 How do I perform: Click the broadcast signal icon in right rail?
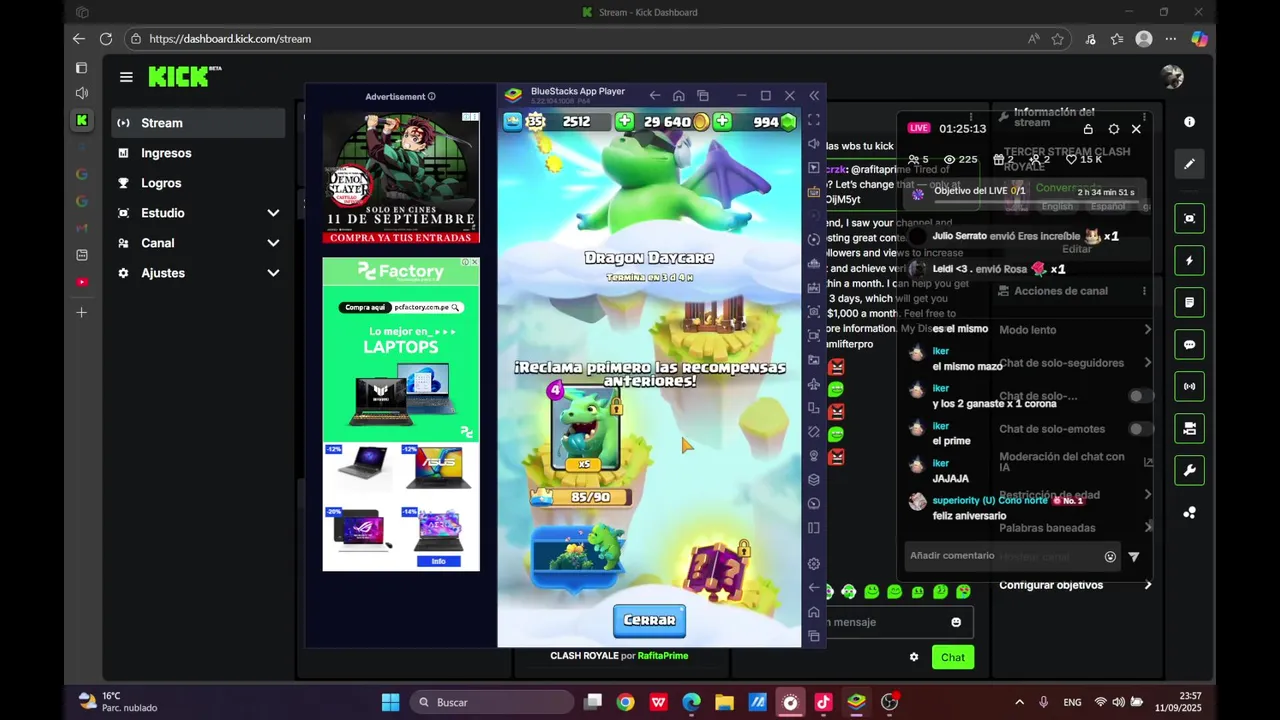[1189, 386]
